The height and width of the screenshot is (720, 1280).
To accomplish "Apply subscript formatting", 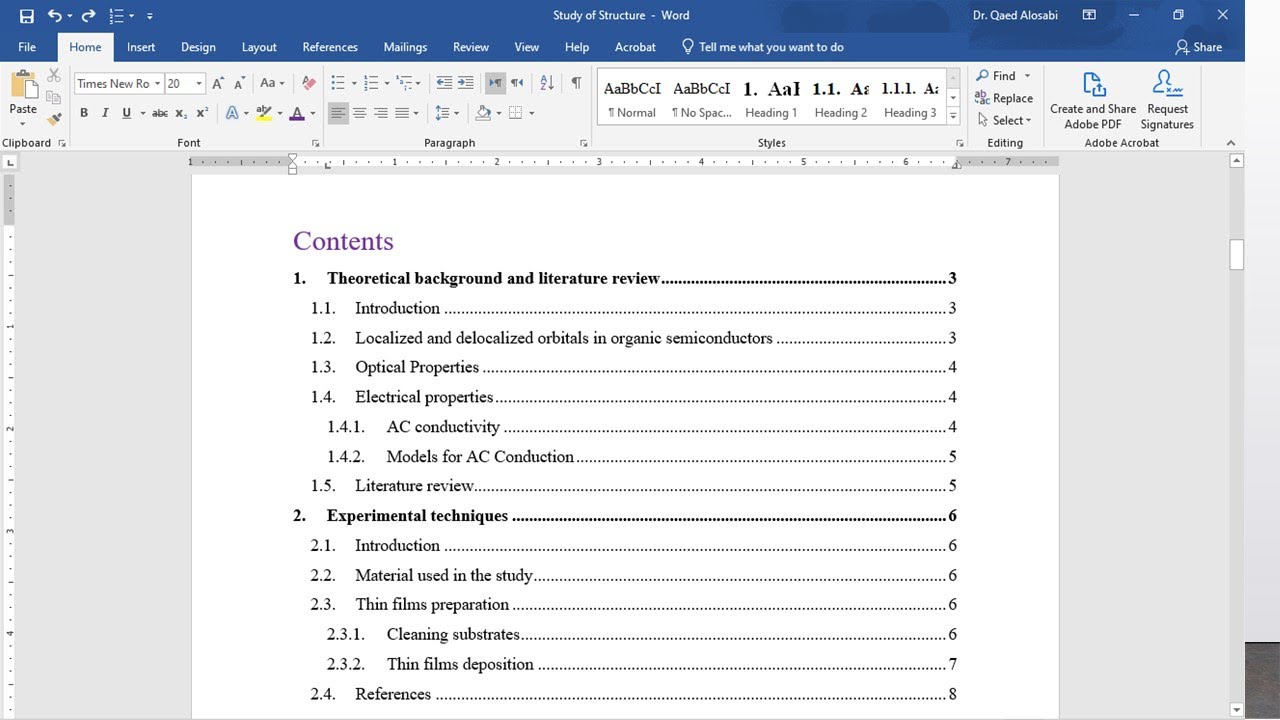I will (x=181, y=113).
